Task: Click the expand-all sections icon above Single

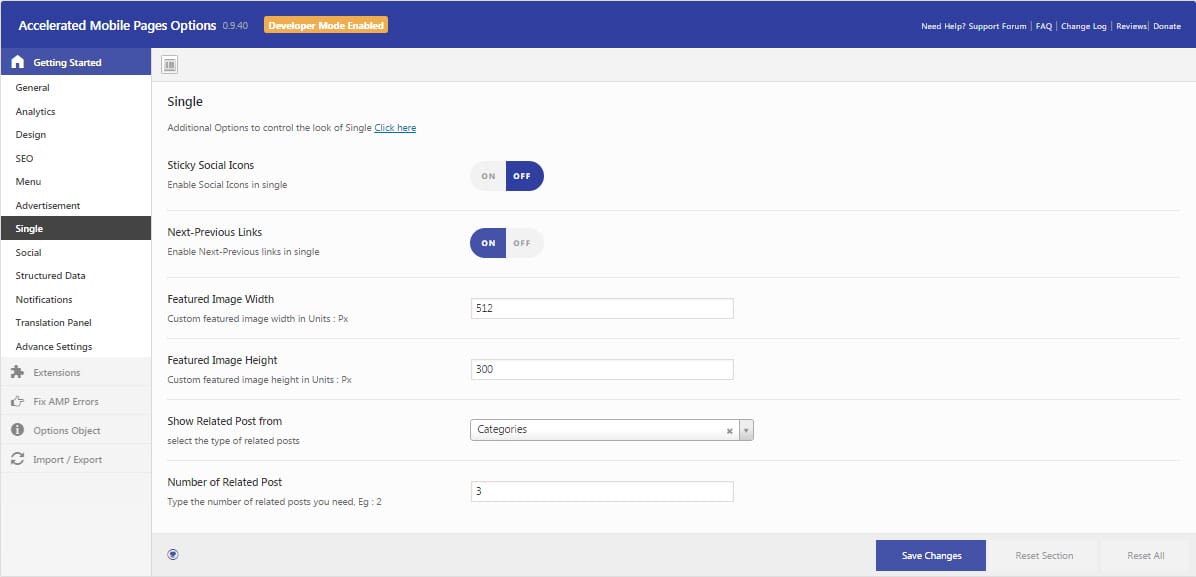Action: point(170,65)
